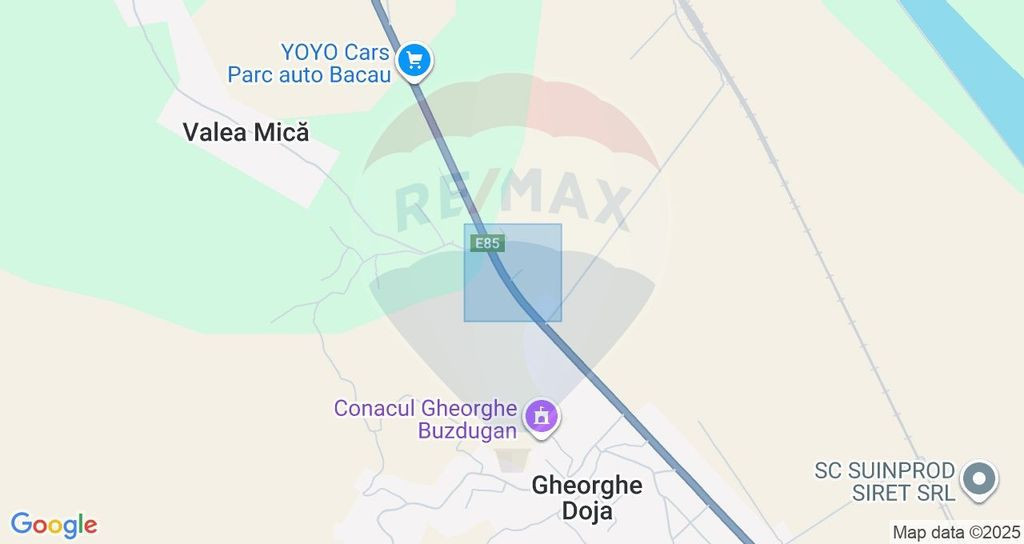Open the YOYO Cars Parc auto Bacau label
Viewport: 1024px width, 544px height.
[x=309, y=63]
